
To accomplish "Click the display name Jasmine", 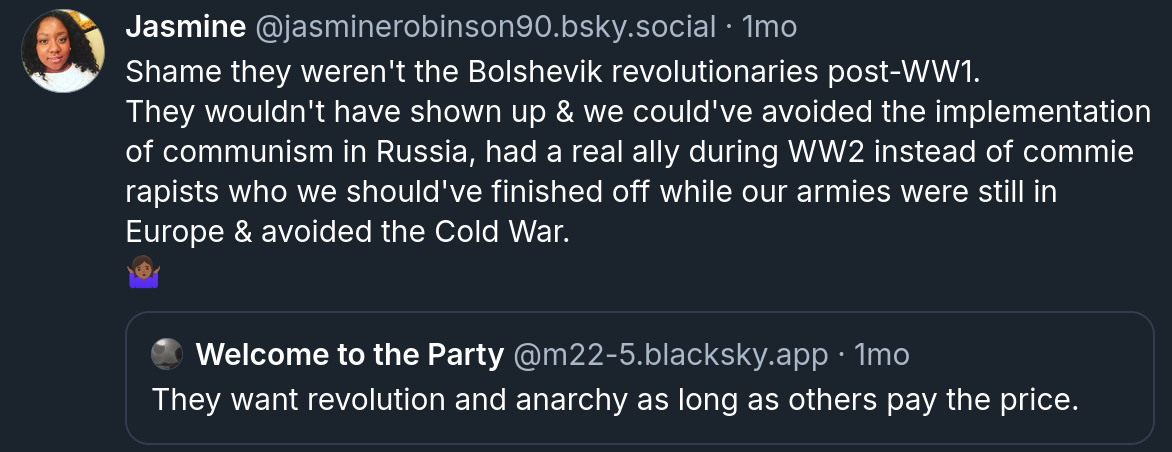I will click(x=185, y=28).
